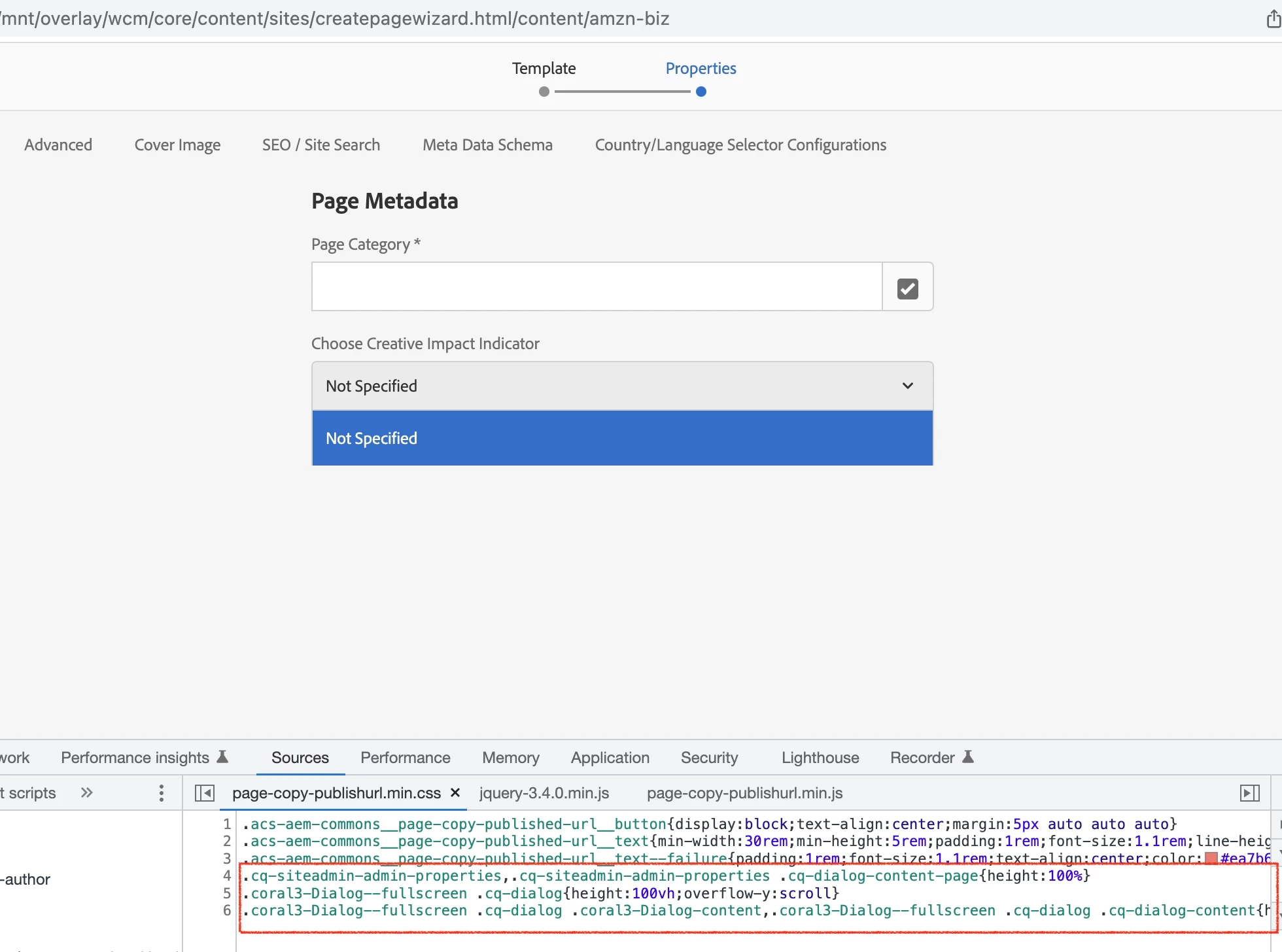Click the Recorder flask icon
This screenshot has height=952, width=1282.
[x=968, y=757]
